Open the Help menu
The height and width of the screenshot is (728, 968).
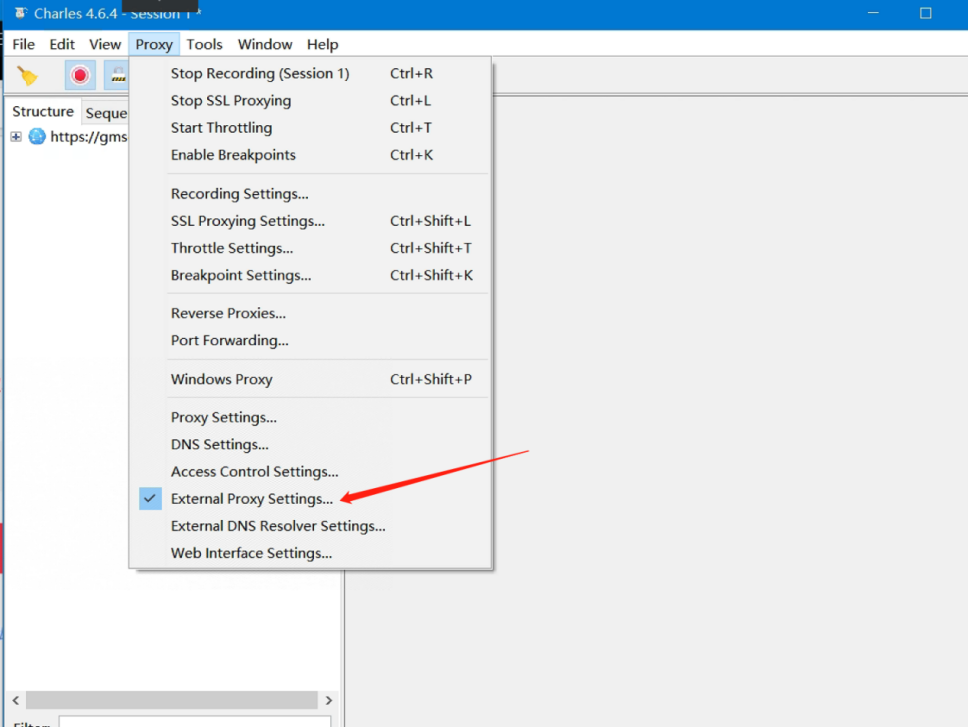click(322, 44)
